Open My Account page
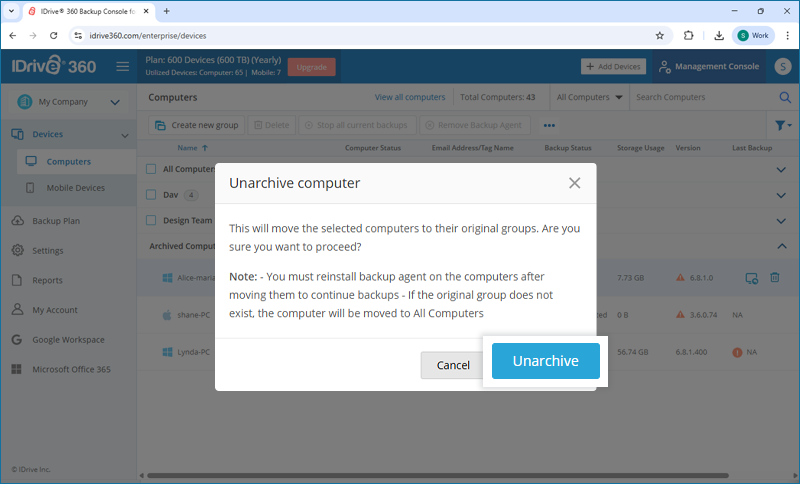Image resolution: width=800 pixels, height=484 pixels. [55, 310]
